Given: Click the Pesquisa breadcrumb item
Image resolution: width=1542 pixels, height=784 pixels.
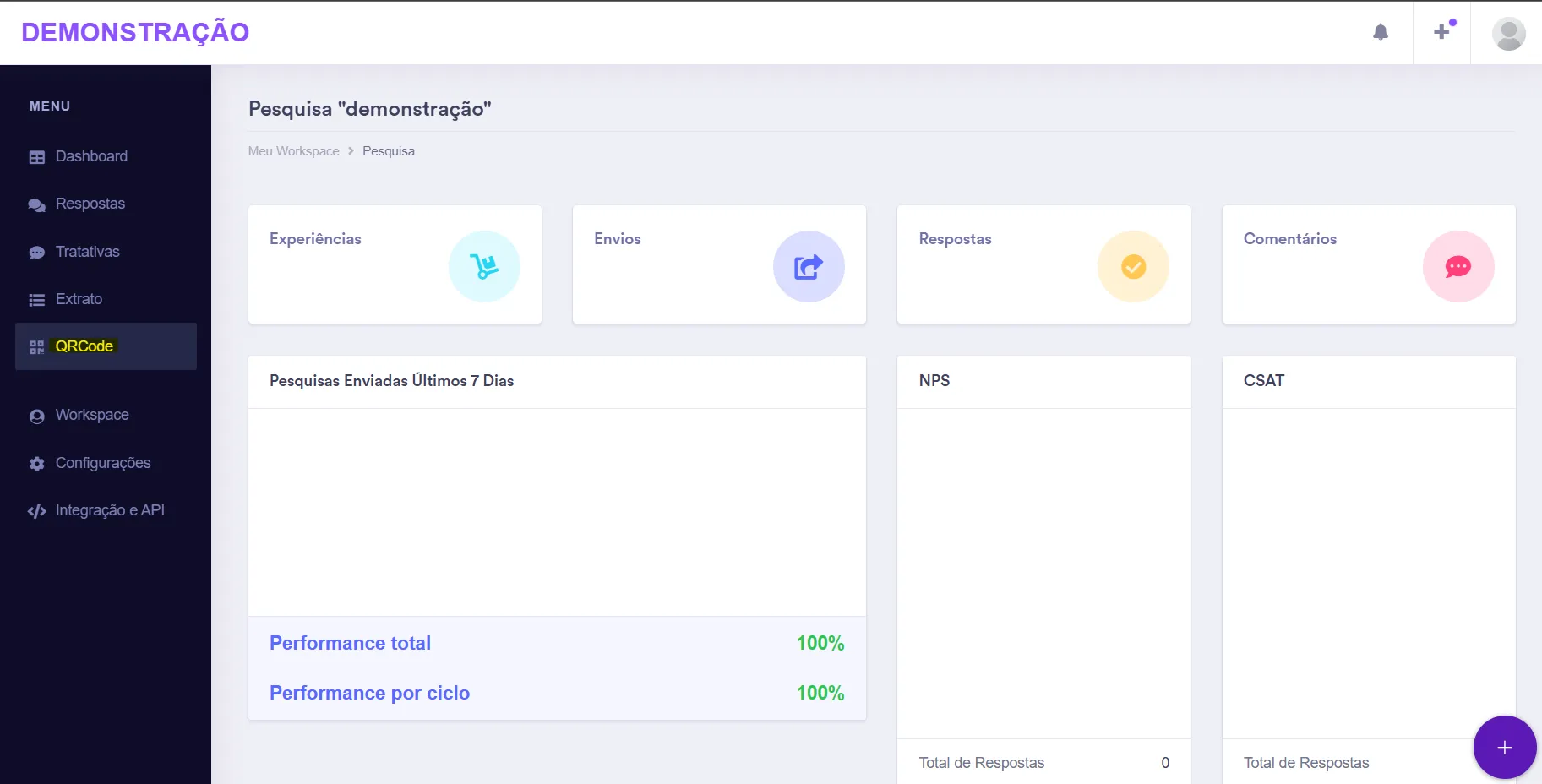Looking at the screenshot, I should pyautogui.click(x=389, y=151).
